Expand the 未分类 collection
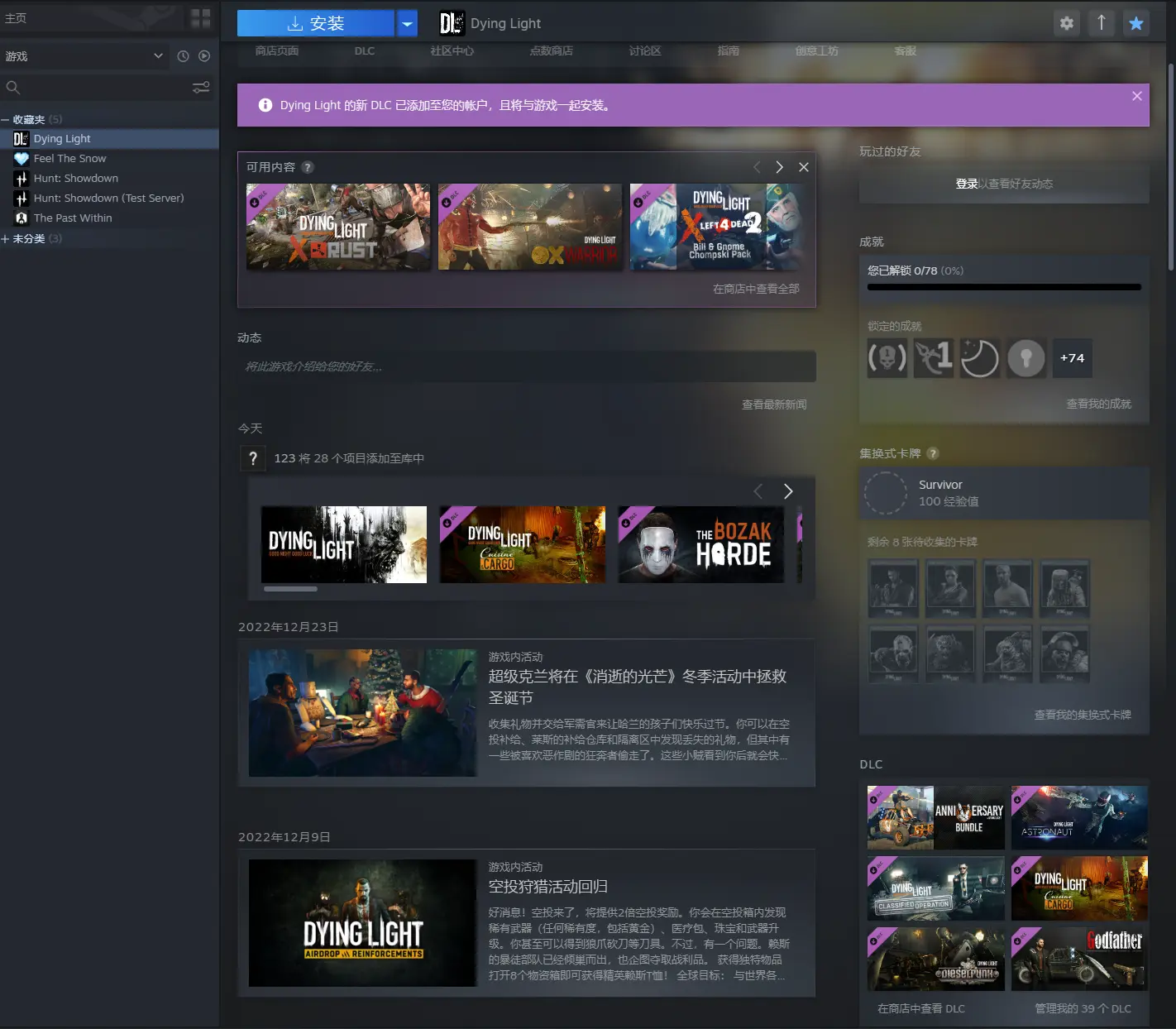 (5, 239)
